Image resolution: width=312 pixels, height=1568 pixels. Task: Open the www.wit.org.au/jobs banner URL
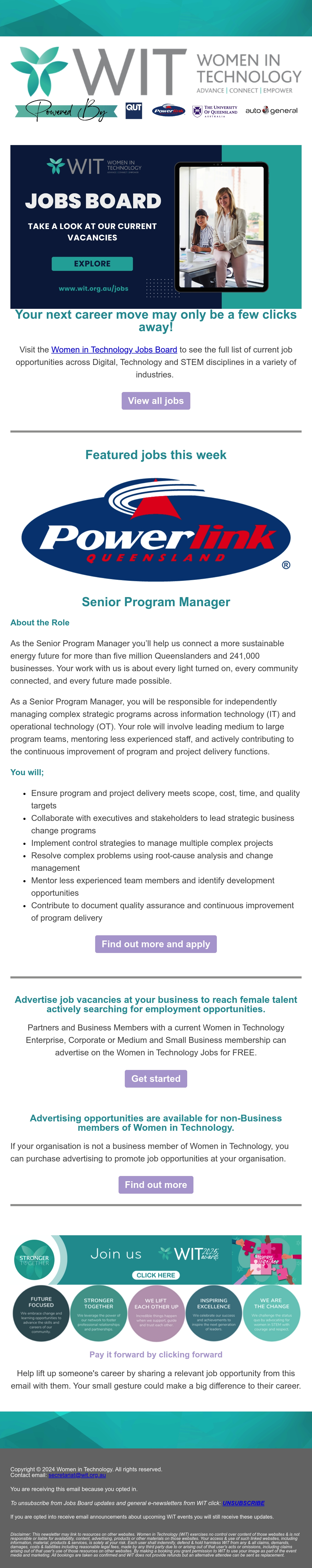point(93,289)
